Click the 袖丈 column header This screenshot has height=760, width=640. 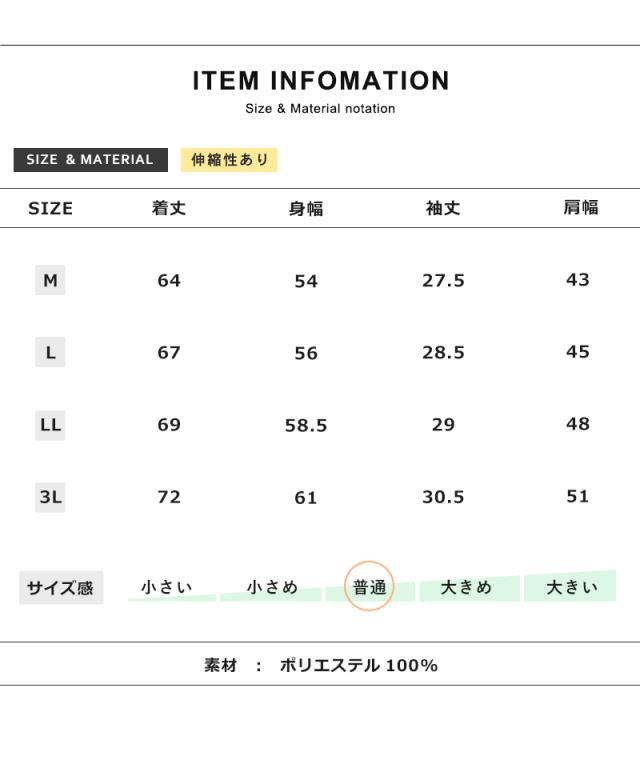click(x=443, y=209)
